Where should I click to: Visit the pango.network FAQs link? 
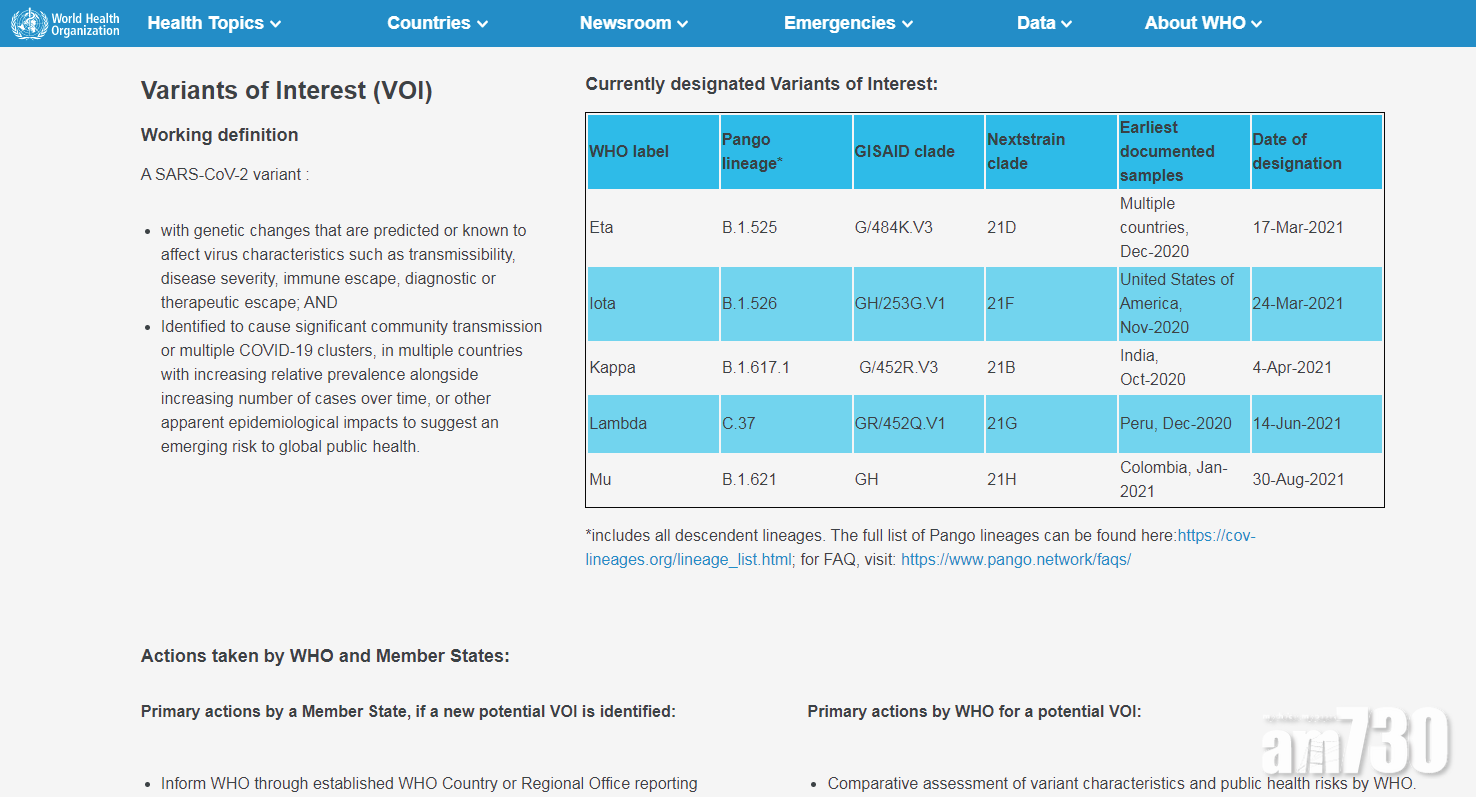1015,560
